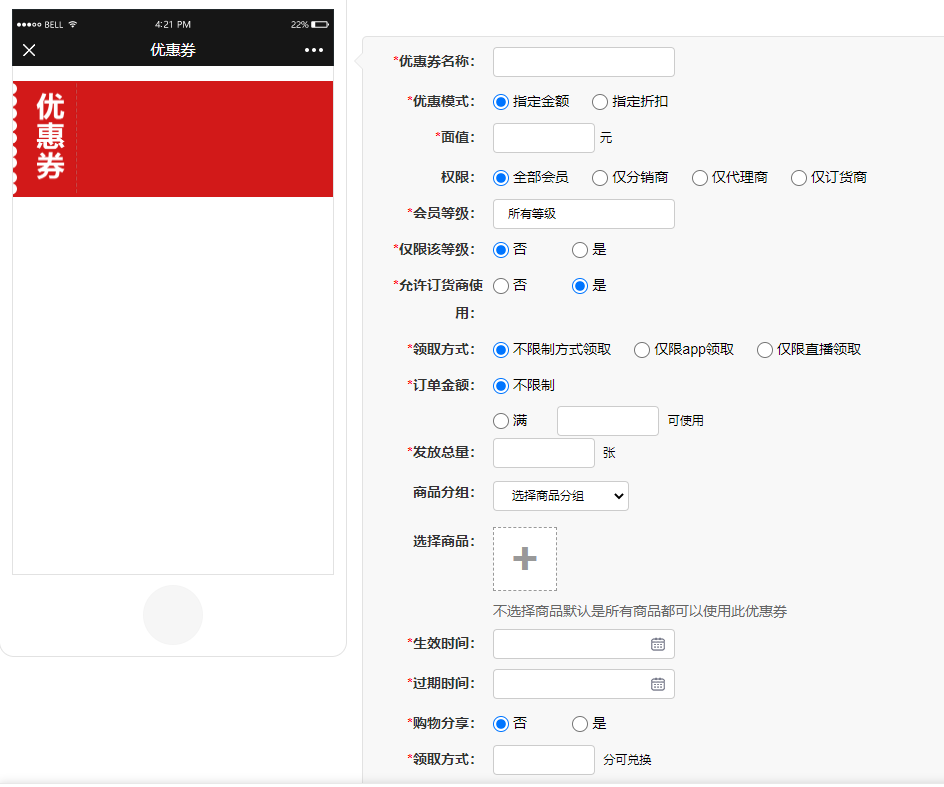Choose 仅代理商 permission
Image resolution: width=944 pixels, height=787 pixels.
(700, 178)
